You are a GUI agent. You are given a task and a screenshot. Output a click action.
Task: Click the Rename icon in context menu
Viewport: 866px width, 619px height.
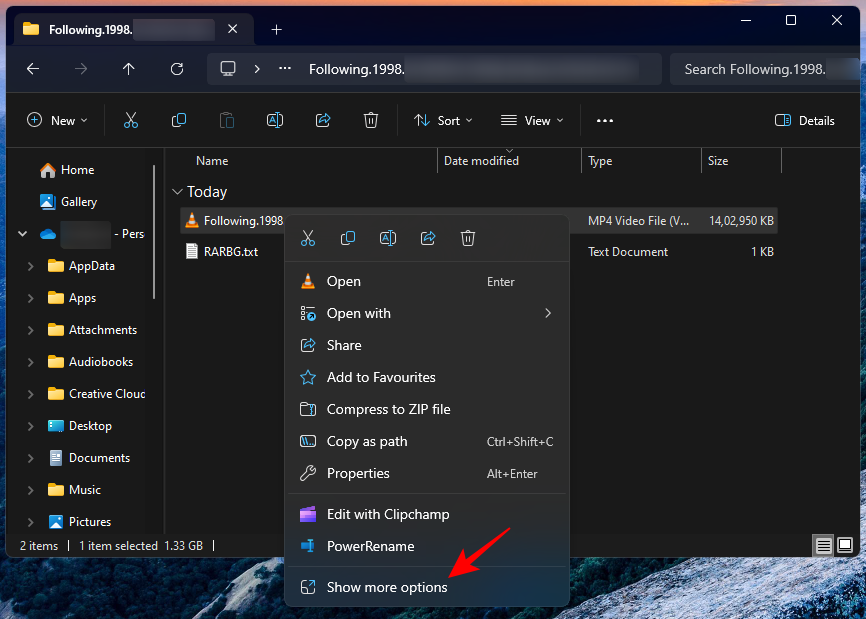pyautogui.click(x=388, y=238)
